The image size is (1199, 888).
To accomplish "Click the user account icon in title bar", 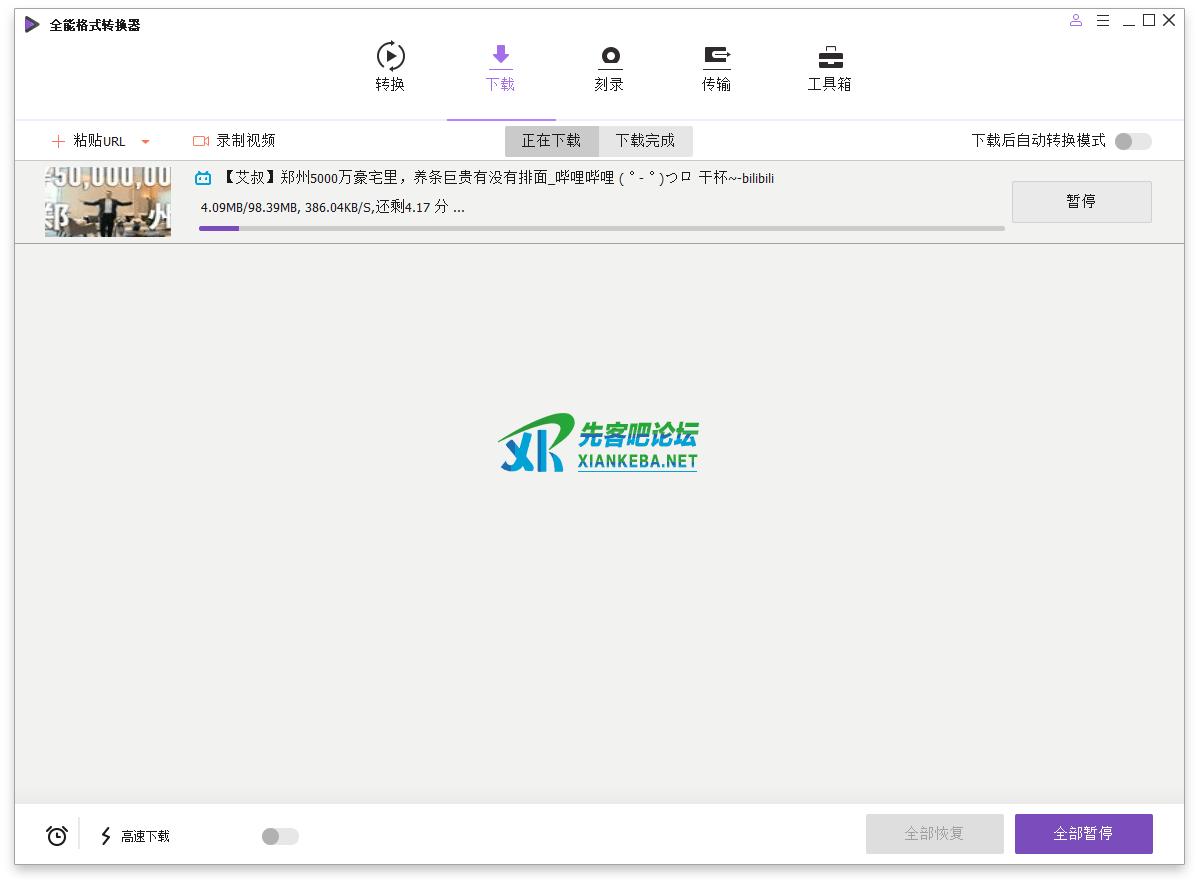I will click(1075, 20).
